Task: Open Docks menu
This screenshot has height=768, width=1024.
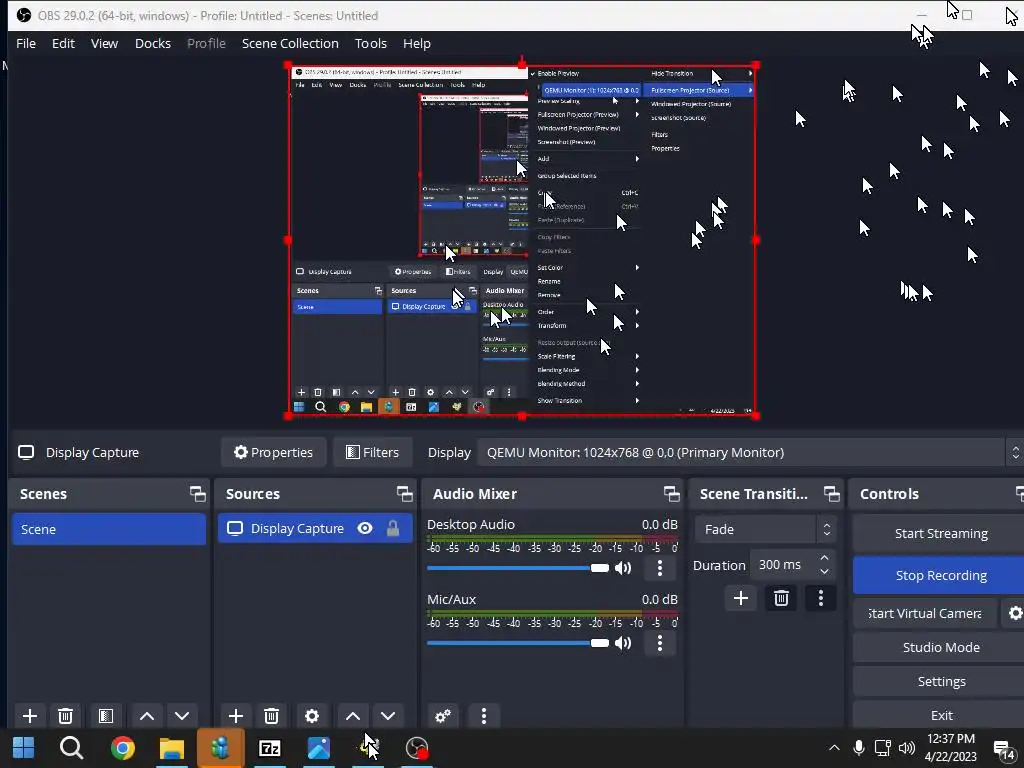Action: click(153, 43)
